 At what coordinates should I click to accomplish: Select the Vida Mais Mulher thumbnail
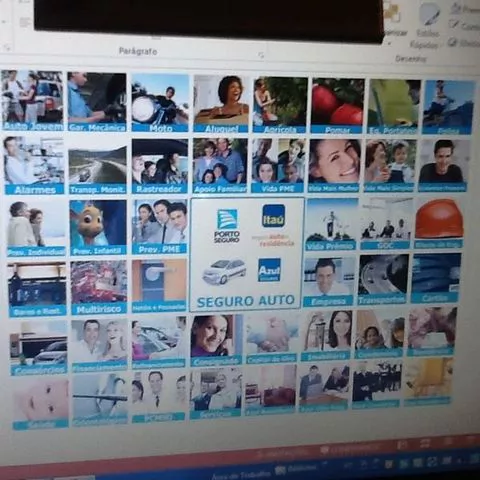tap(334, 166)
